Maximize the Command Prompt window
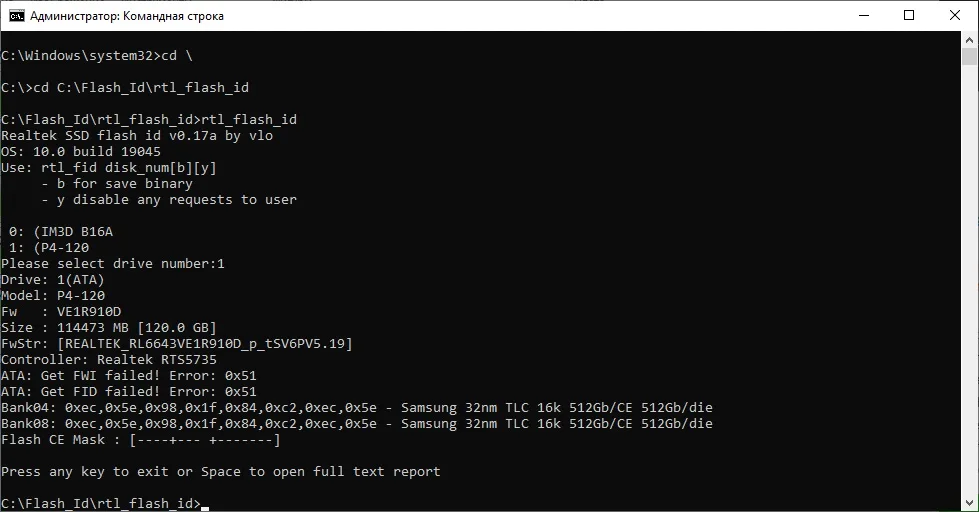The image size is (979, 512). 909,16
